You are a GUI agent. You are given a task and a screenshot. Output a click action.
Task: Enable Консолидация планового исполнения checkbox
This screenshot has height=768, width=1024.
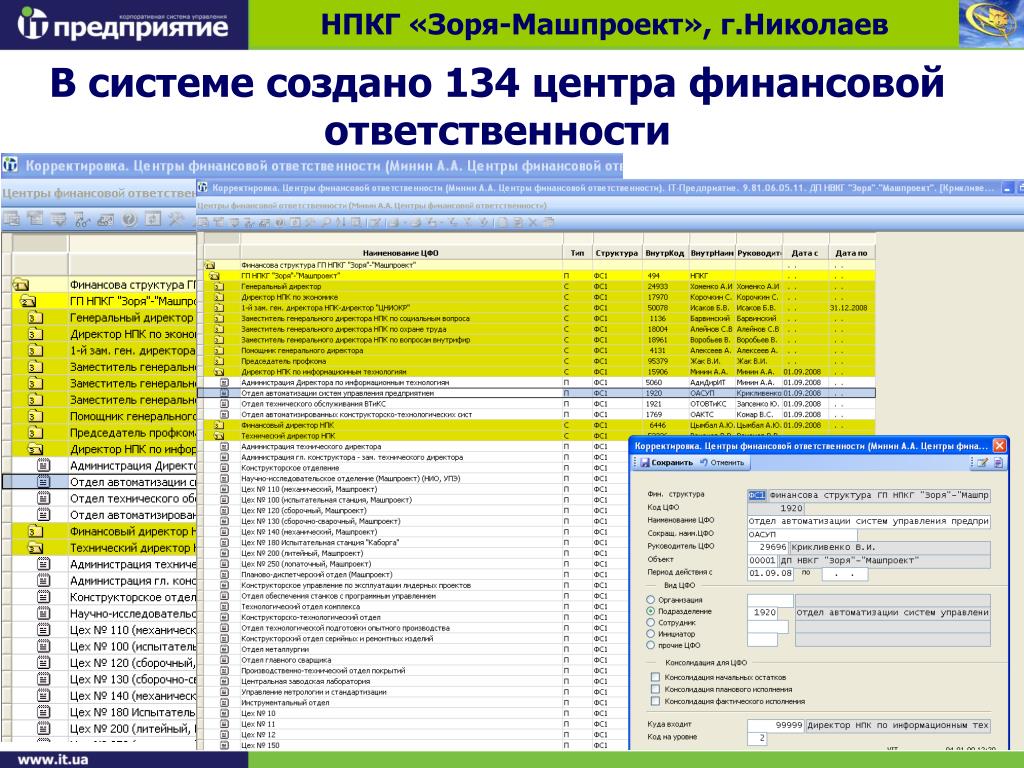[x=655, y=689]
